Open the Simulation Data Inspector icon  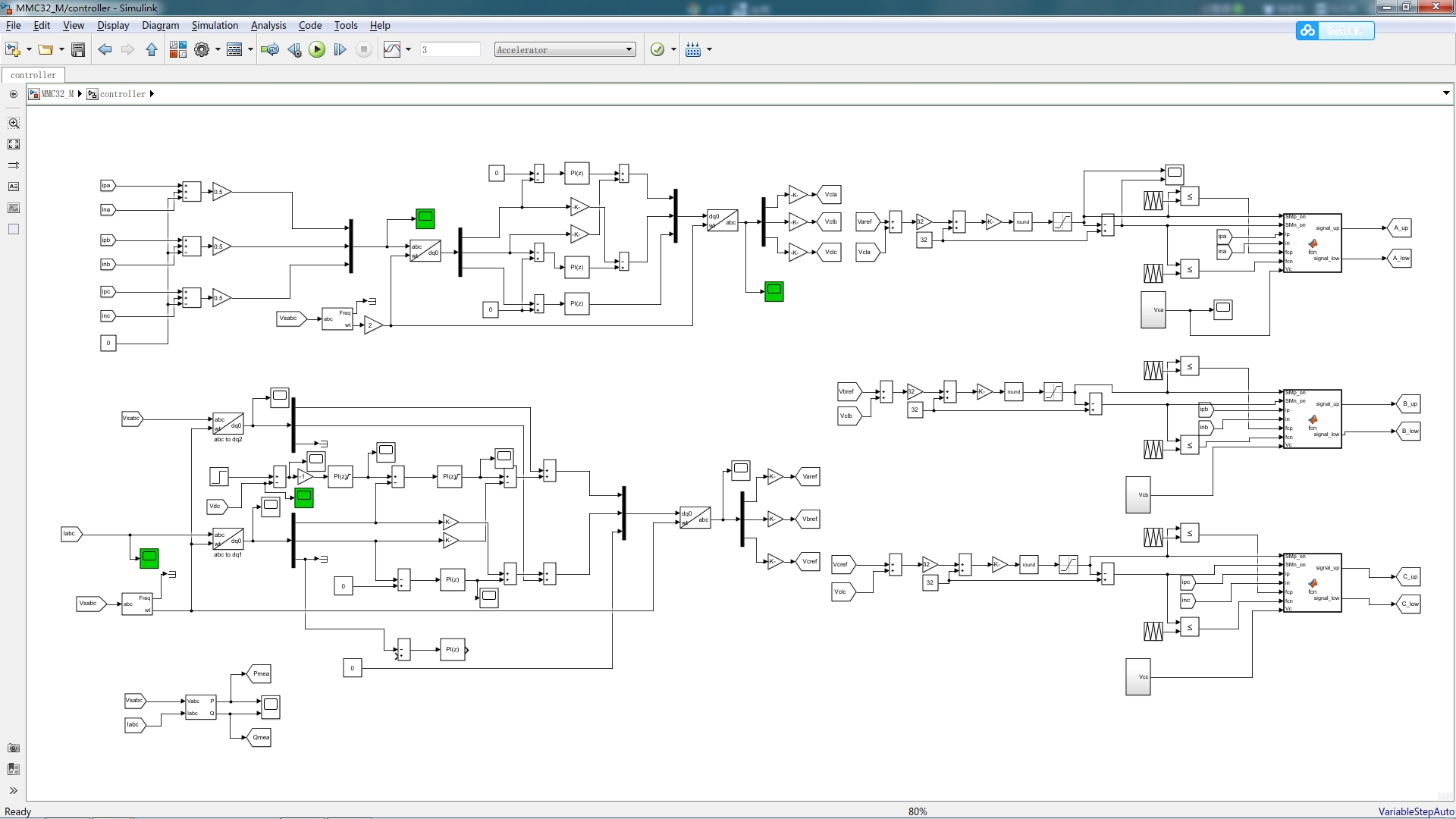(392, 50)
